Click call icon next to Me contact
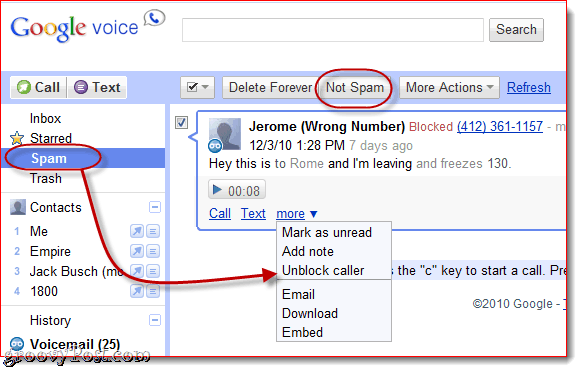 137,231
